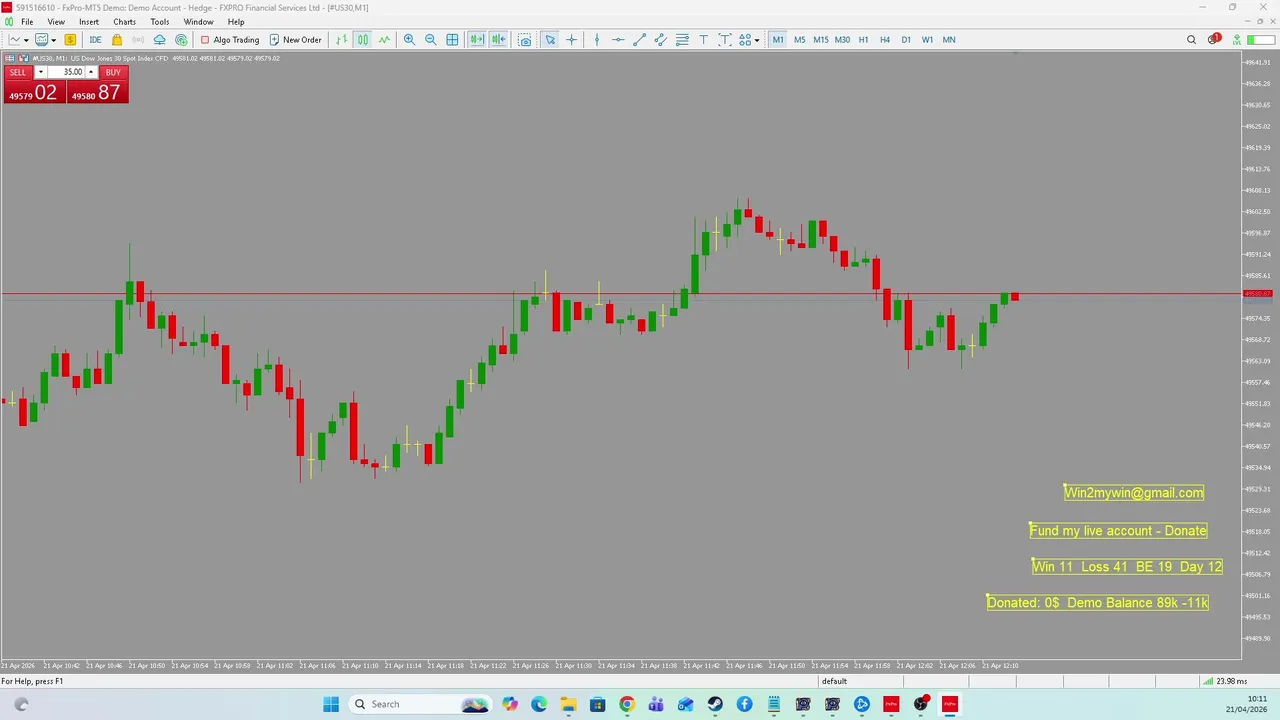Open the File menu
Image resolution: width=1280 pixels, height=720 pixels.
click(27, 22)
